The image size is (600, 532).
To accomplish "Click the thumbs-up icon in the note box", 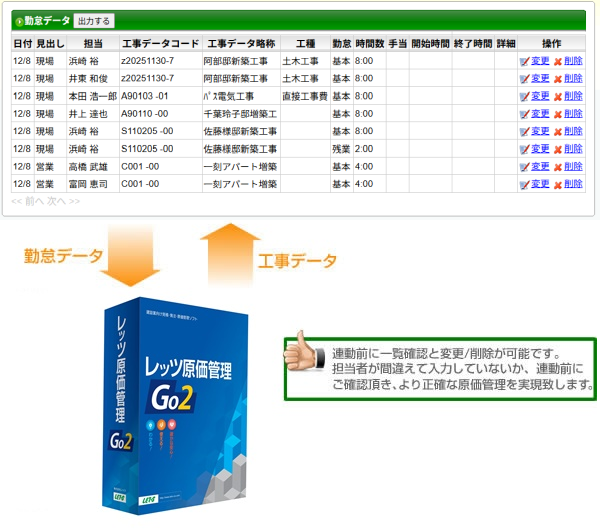I will 302,355.
